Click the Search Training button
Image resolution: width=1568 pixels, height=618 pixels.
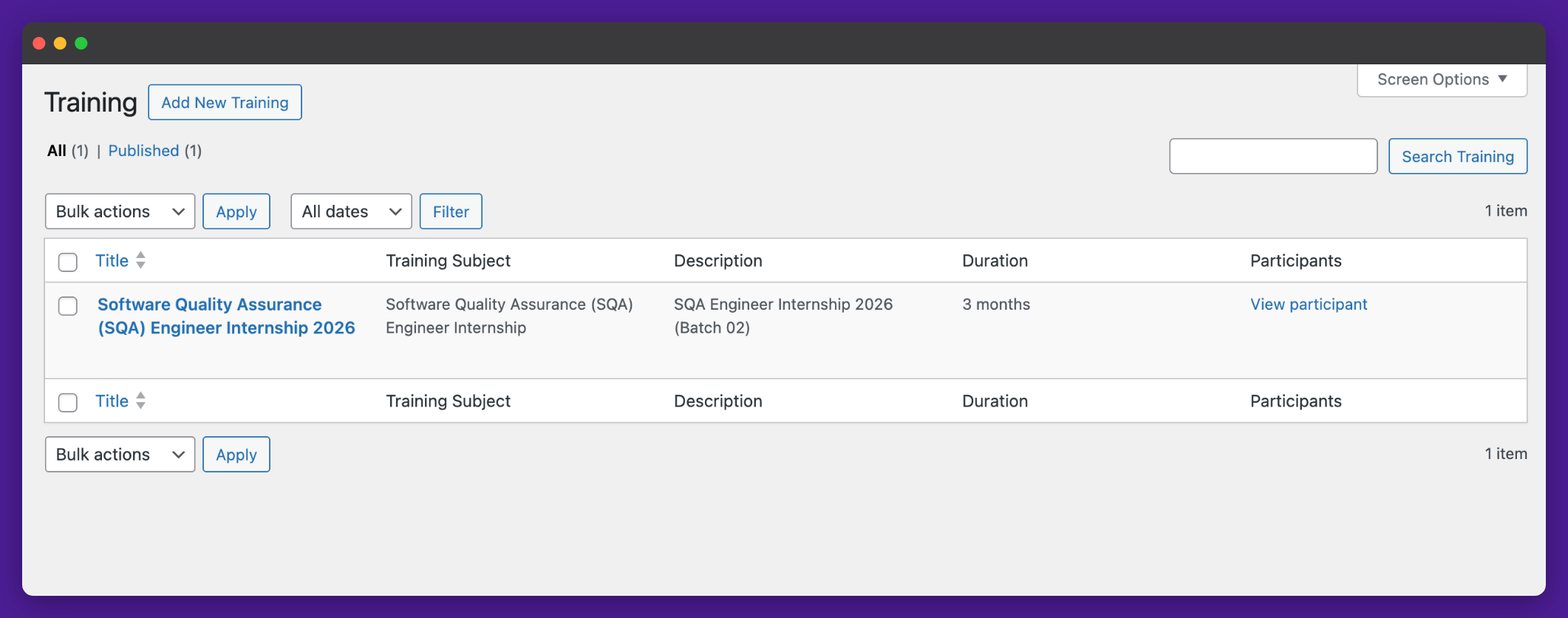pyautogui.click(x=1457, y=157)
